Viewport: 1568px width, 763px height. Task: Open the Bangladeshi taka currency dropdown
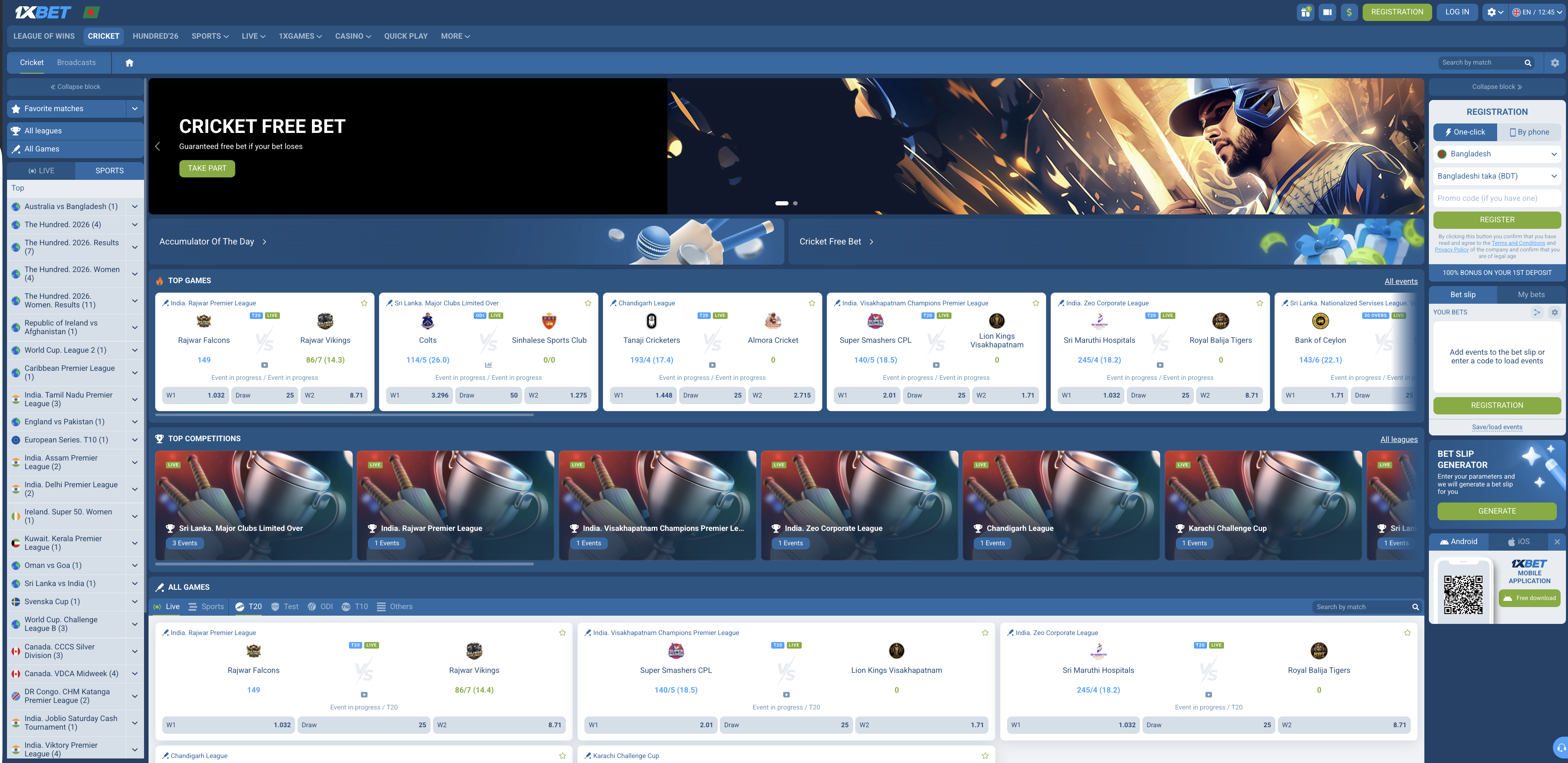[1497, 176]
